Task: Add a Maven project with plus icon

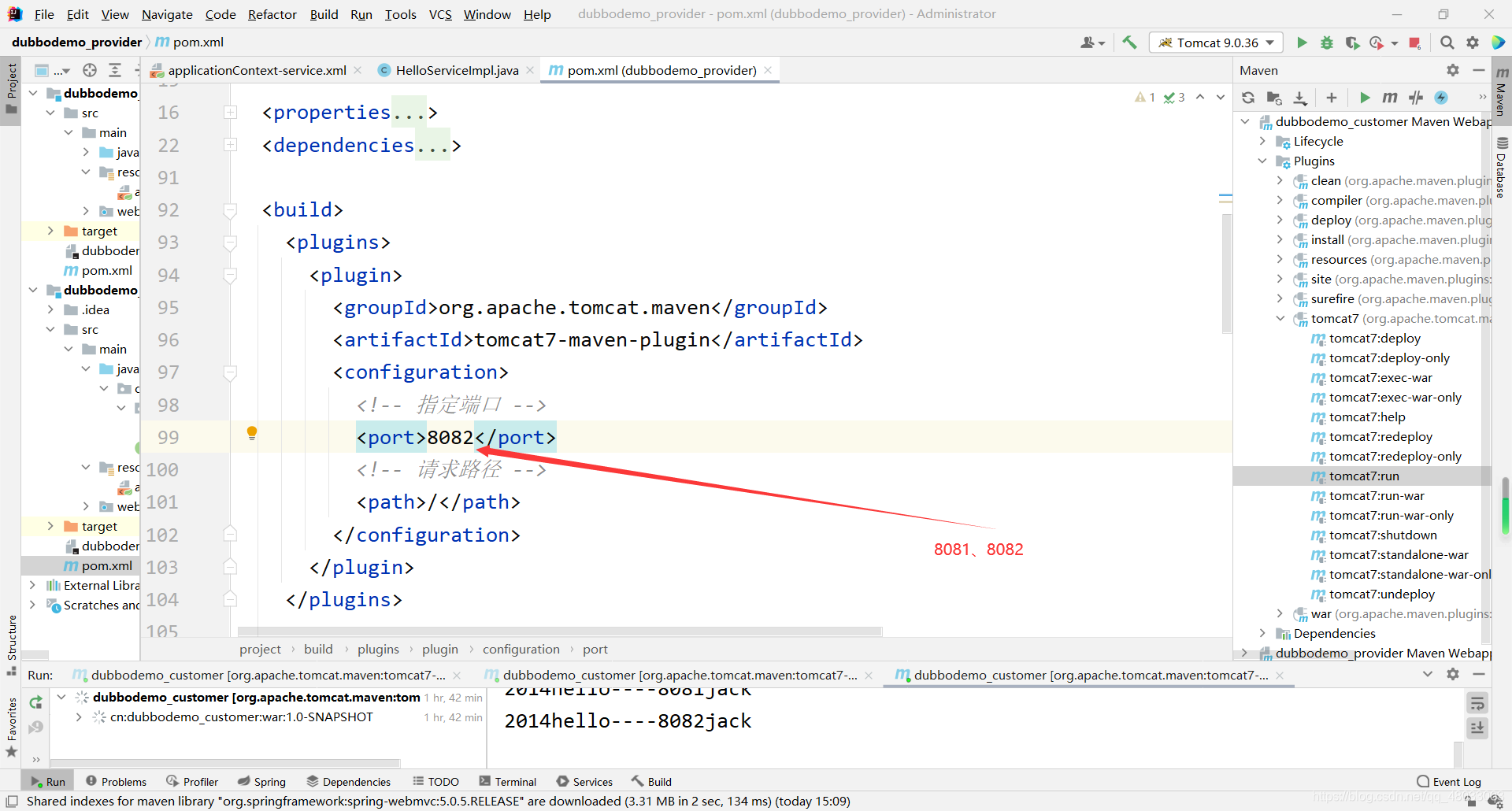Action: click(1332, 98)
